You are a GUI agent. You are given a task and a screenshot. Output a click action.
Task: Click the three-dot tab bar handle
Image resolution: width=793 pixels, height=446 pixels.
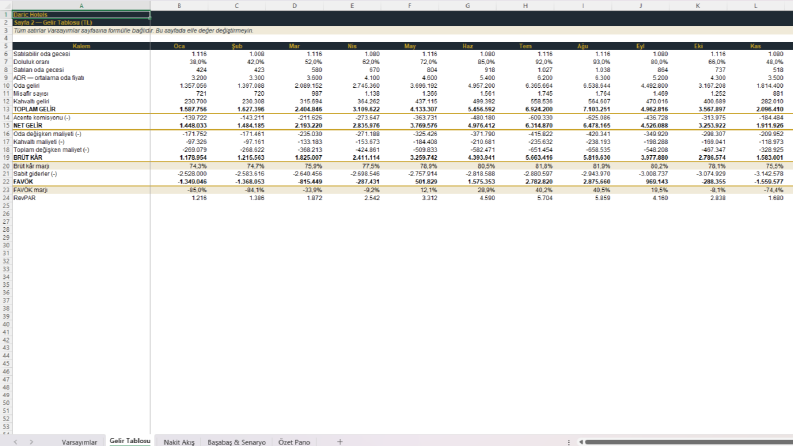coord(568,442)
